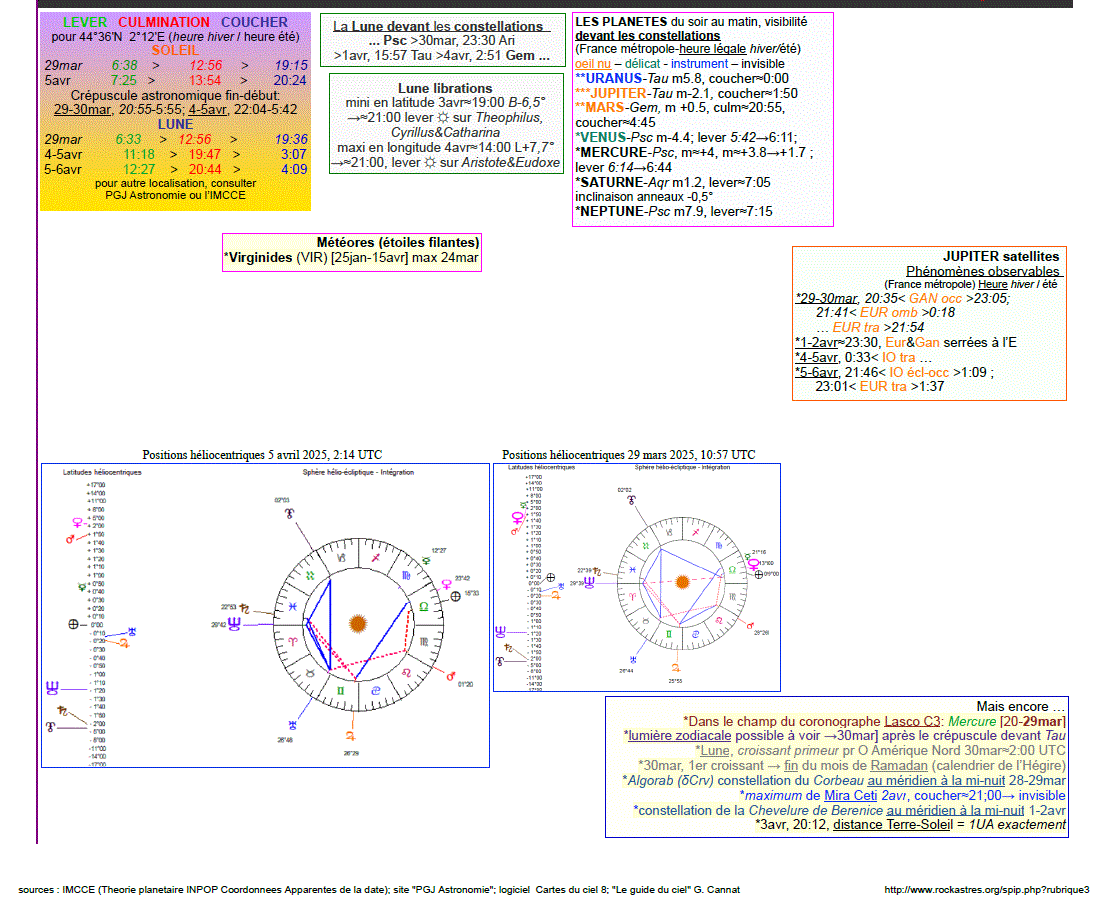This screenshot has height=901, width=1112.
Task: Click the '*MERCURE' planet entry
Action: tap(611, 153)
